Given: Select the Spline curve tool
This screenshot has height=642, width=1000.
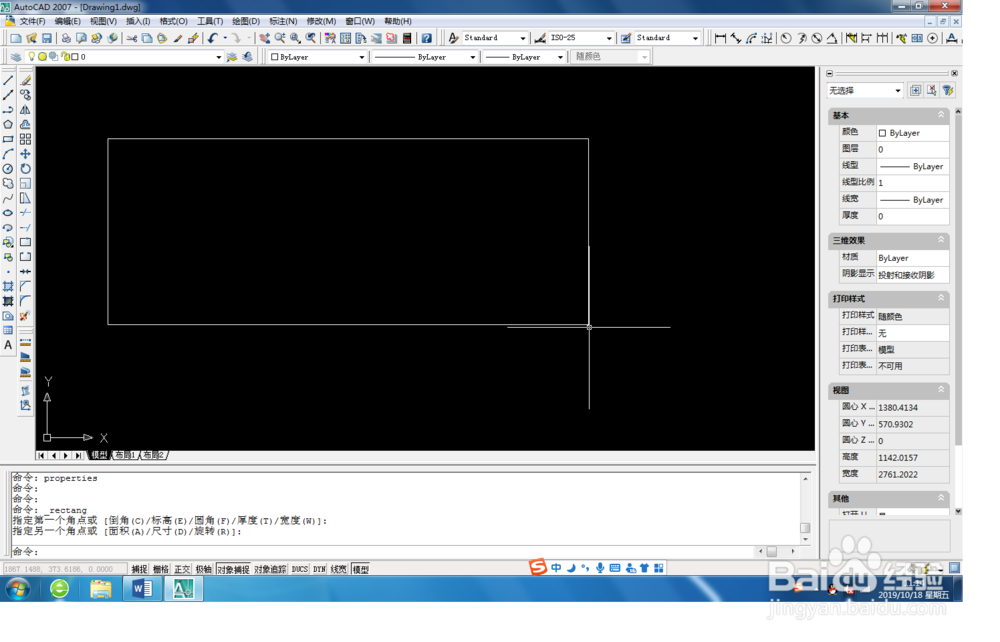Looking at the screenshot, I should coord(8,198).
